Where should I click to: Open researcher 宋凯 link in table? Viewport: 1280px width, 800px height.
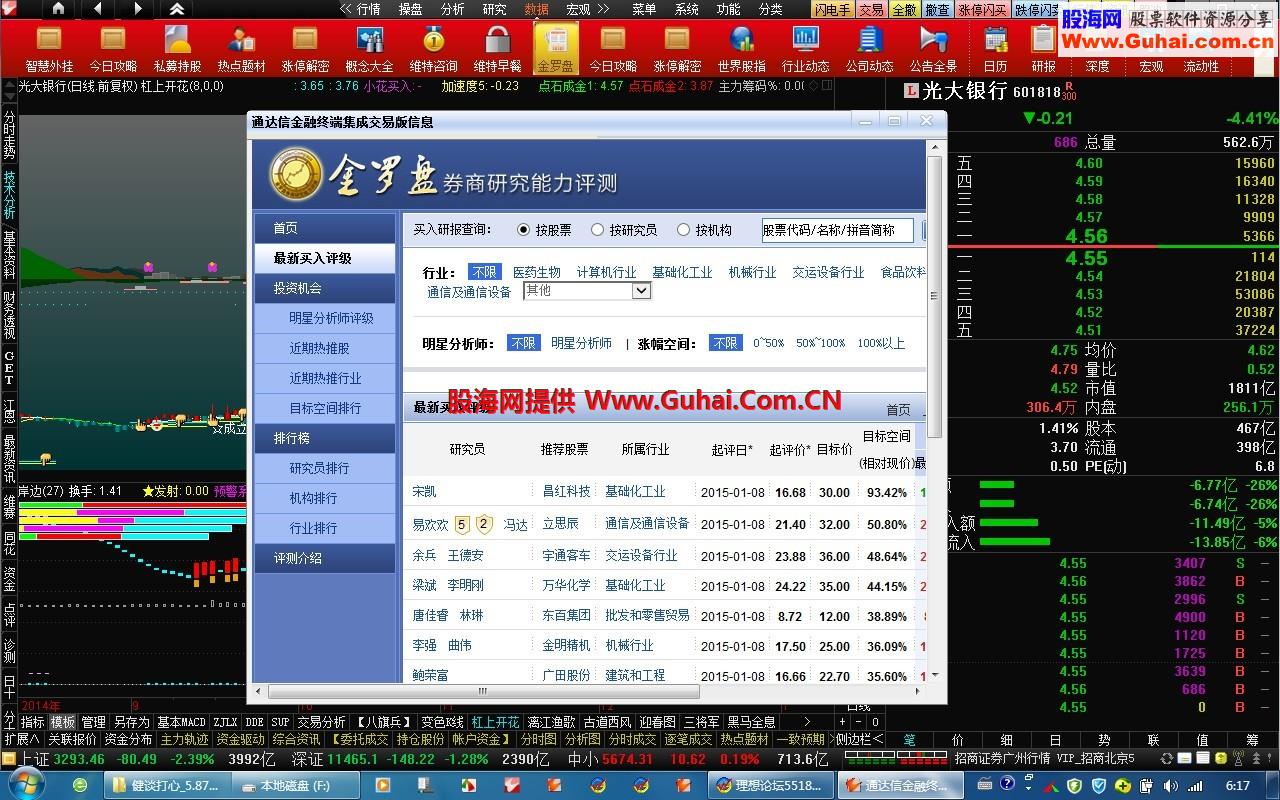[424, 492]
